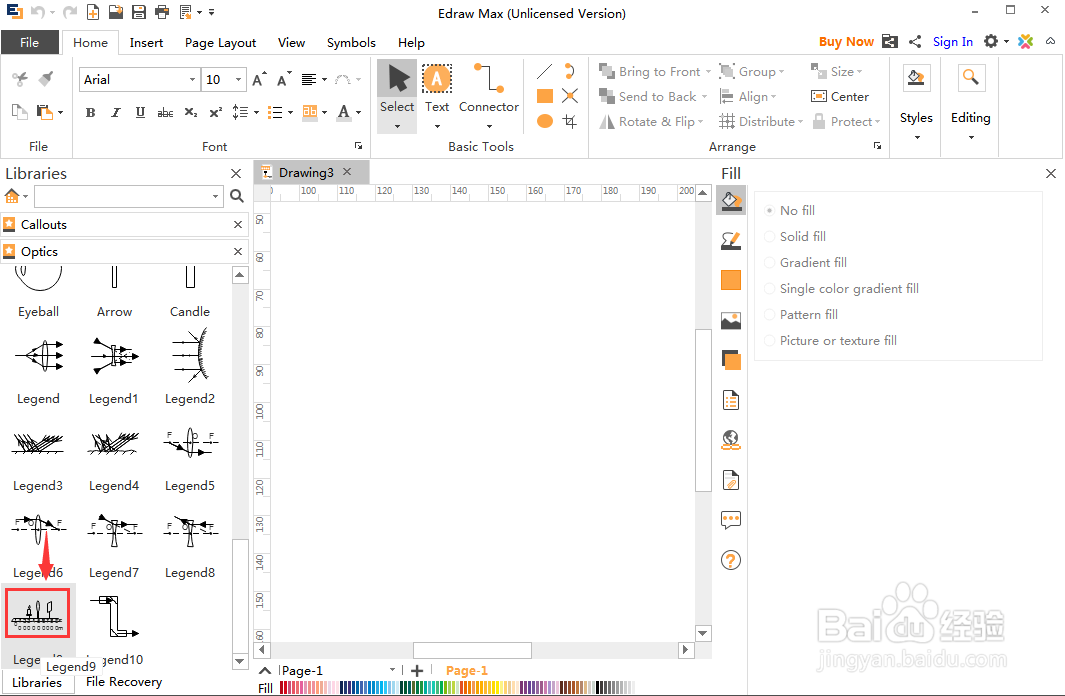Search the libraries with magnifier icon
Viewport: 1065px width, 696px height.
pyautogui.click(x=236, y=196)
